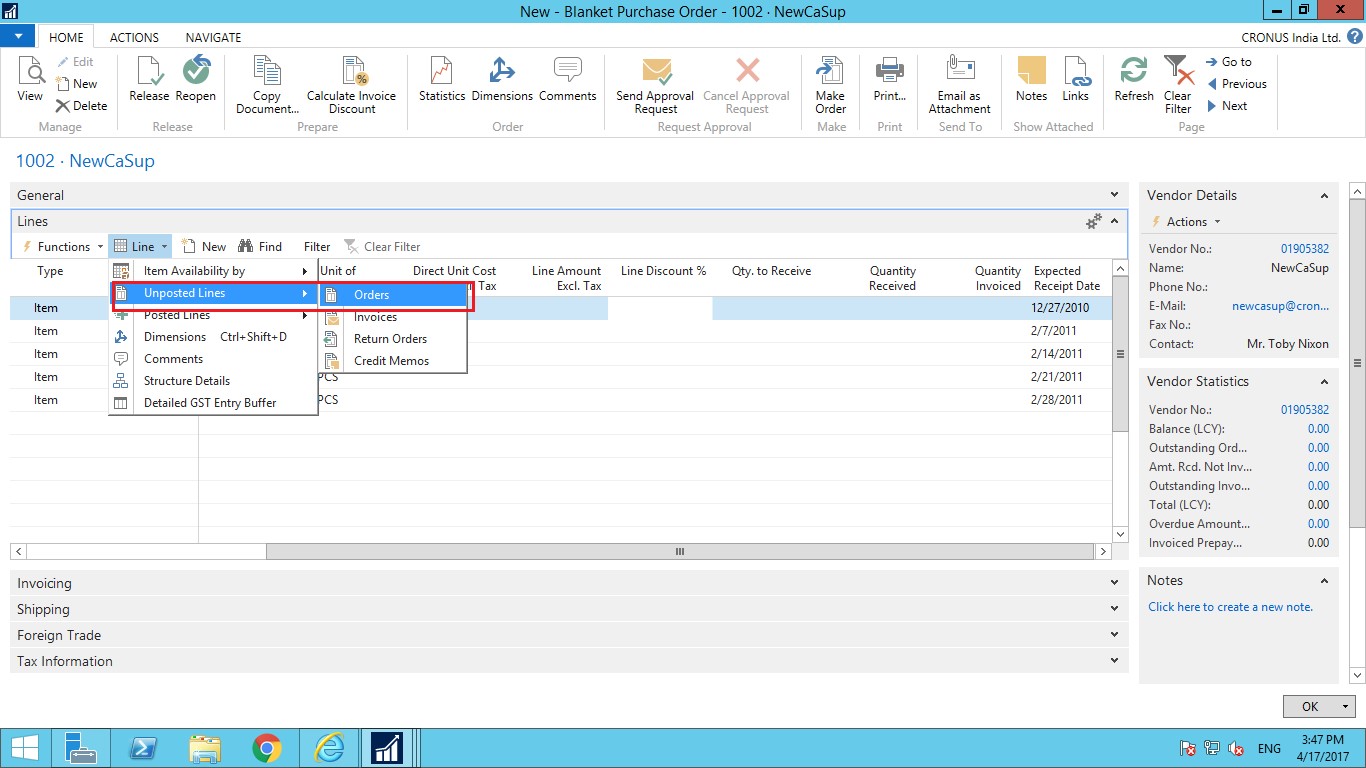Expand the Shipping FastTab
This screenshot has width=1366, height=768.
pos(1115,610)
